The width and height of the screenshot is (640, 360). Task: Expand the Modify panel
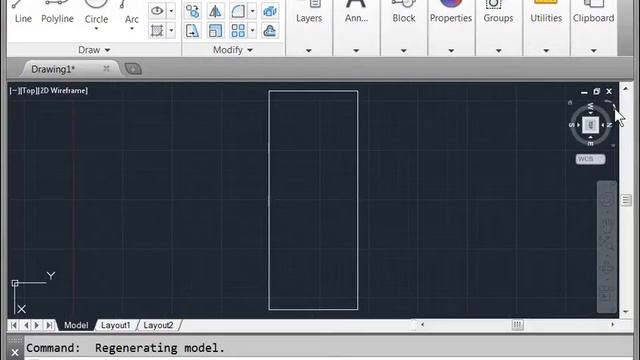(x=233, y=50)
